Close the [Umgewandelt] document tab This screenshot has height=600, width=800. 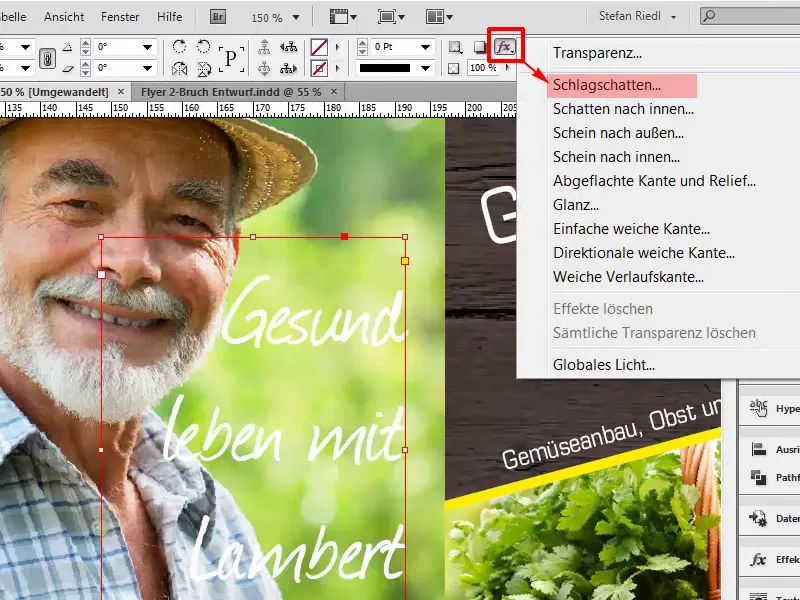(x=121, y=92)
